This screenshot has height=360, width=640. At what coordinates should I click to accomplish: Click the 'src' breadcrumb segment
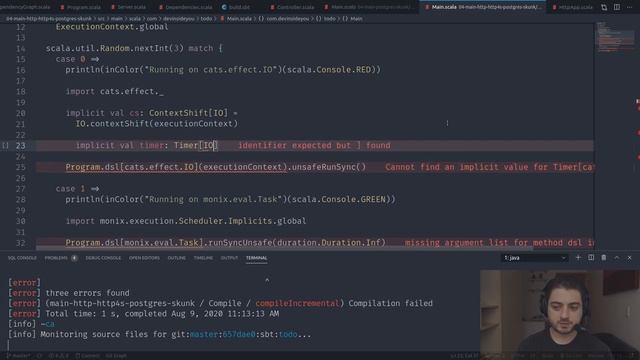click(x=101, y=19)
